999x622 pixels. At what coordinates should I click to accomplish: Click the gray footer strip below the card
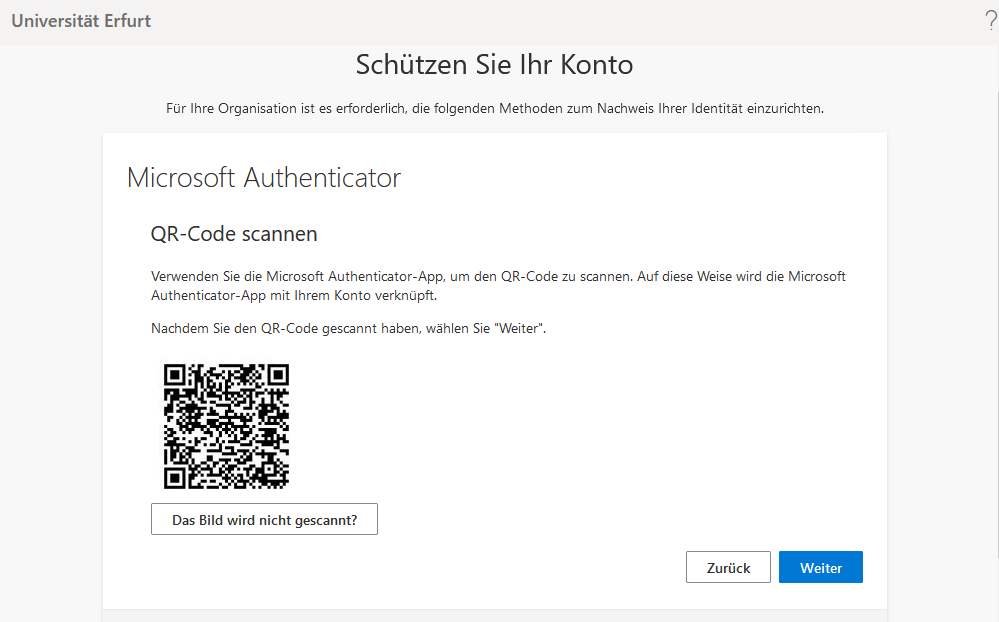click(494, 615)
